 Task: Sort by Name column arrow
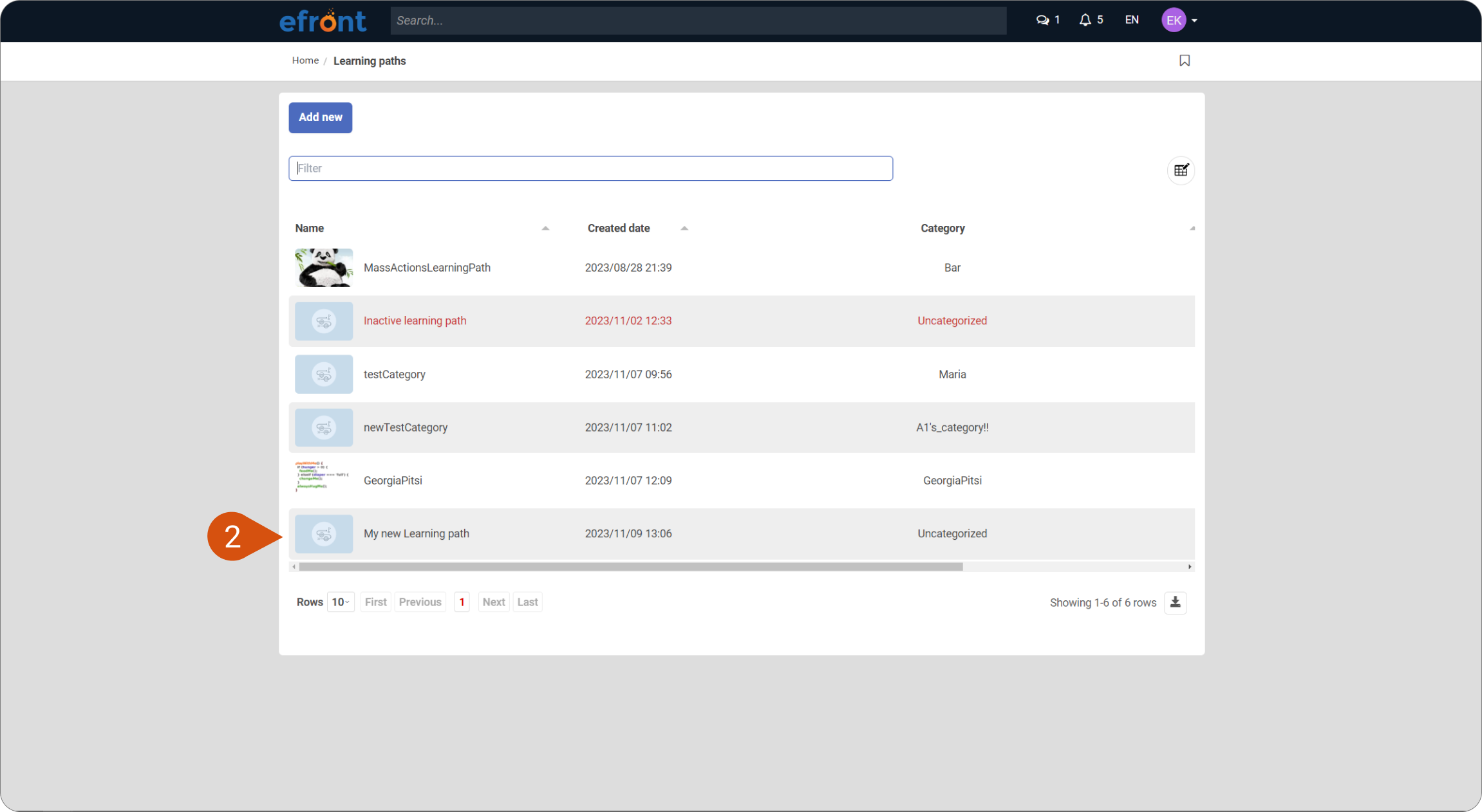[x=545, y=228]
